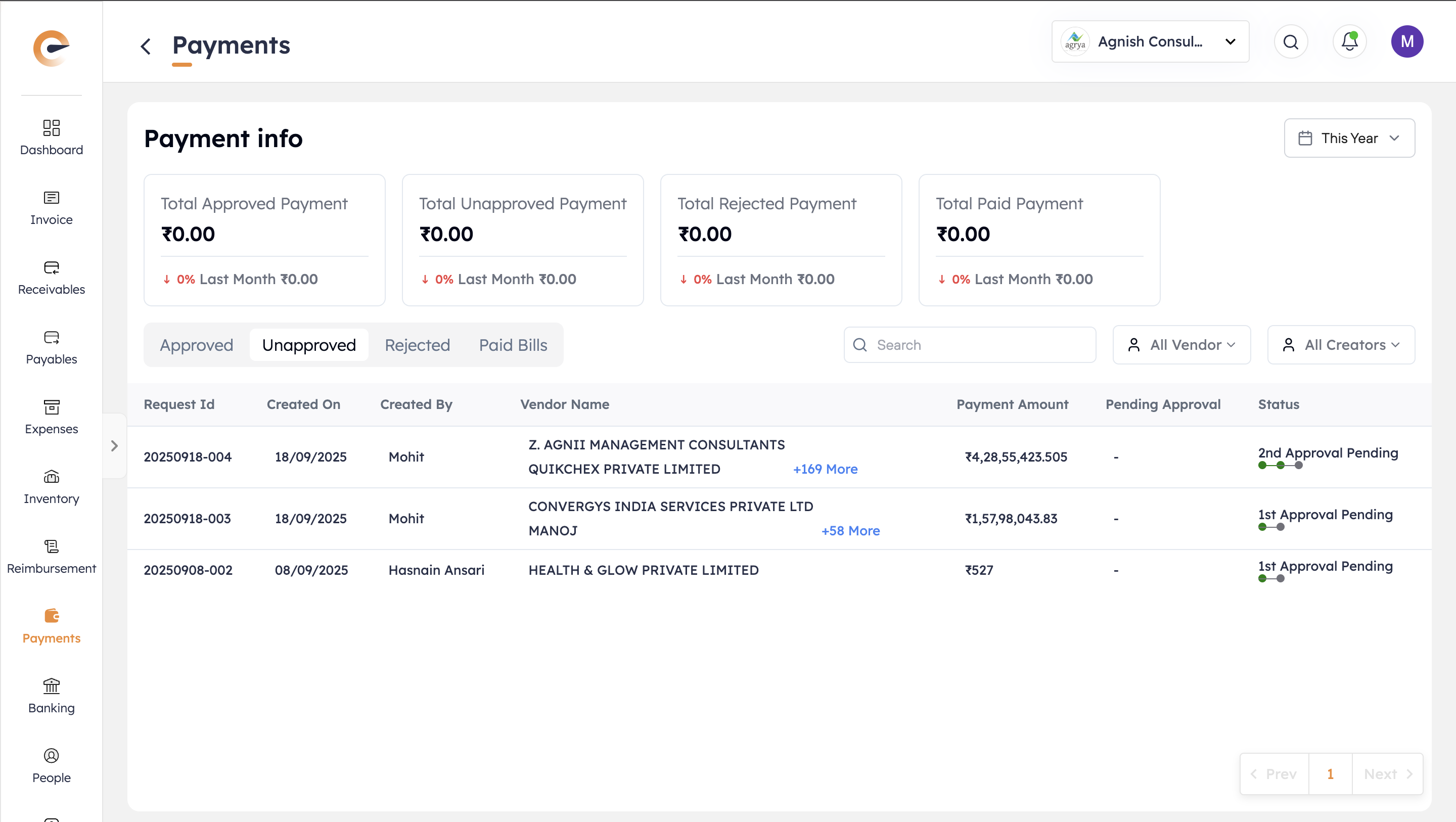Click the back arrow beside Payments
Image resolution: width=1456 pixels, height=822 pixels.
(x=146, y=47)
